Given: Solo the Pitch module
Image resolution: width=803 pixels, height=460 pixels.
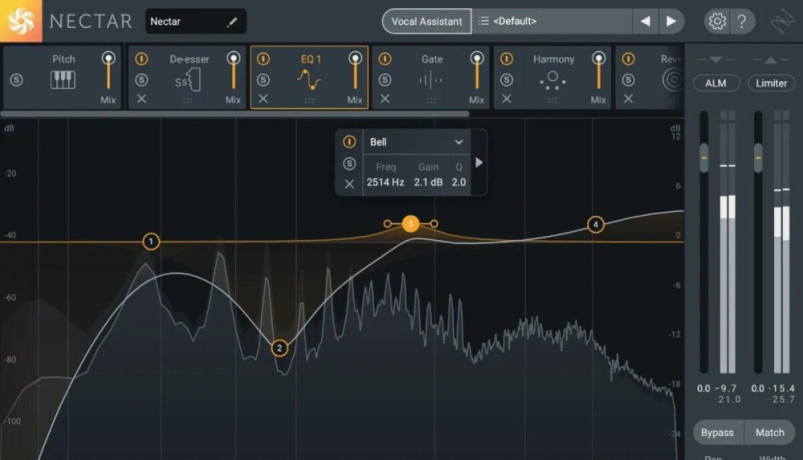Looking at the screenshot, I should [16, 80].
